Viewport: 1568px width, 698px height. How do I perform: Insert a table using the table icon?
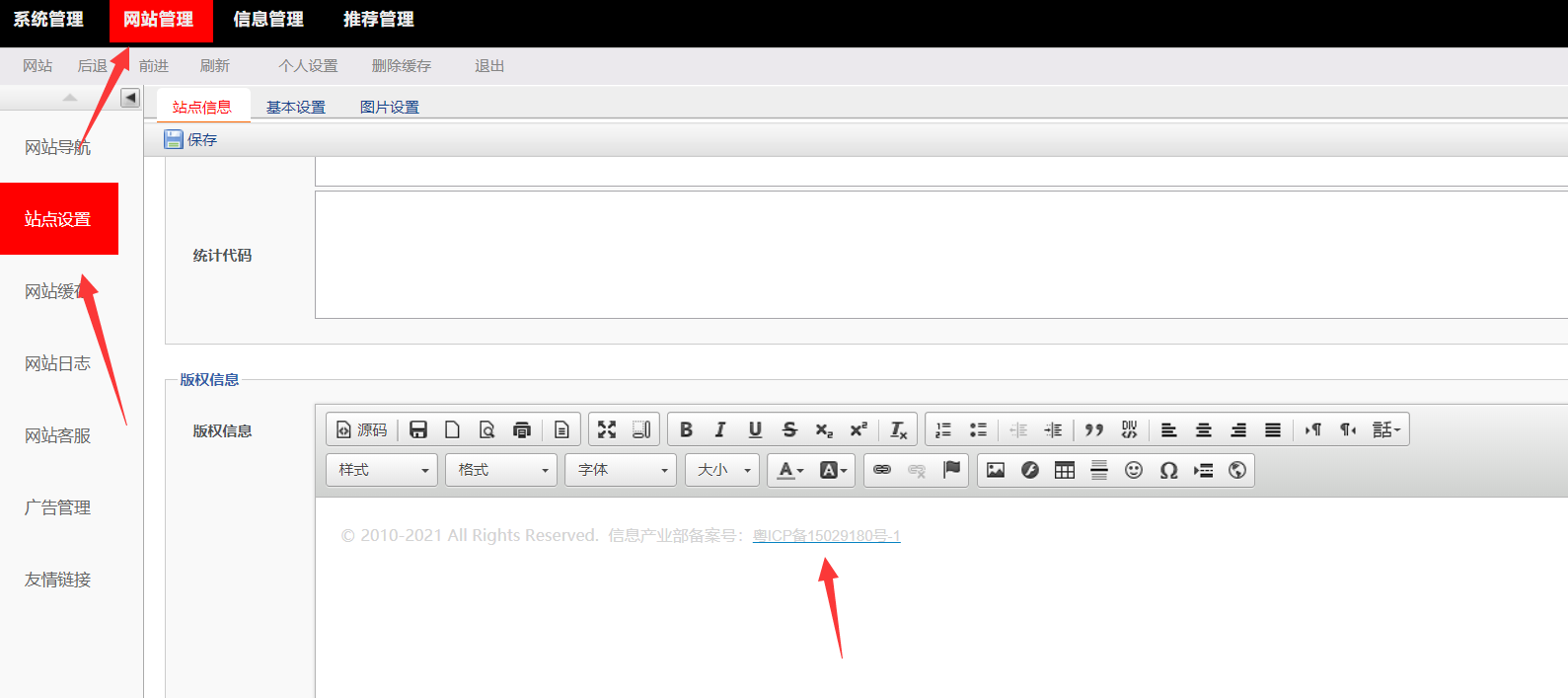tap(1065, 470)
